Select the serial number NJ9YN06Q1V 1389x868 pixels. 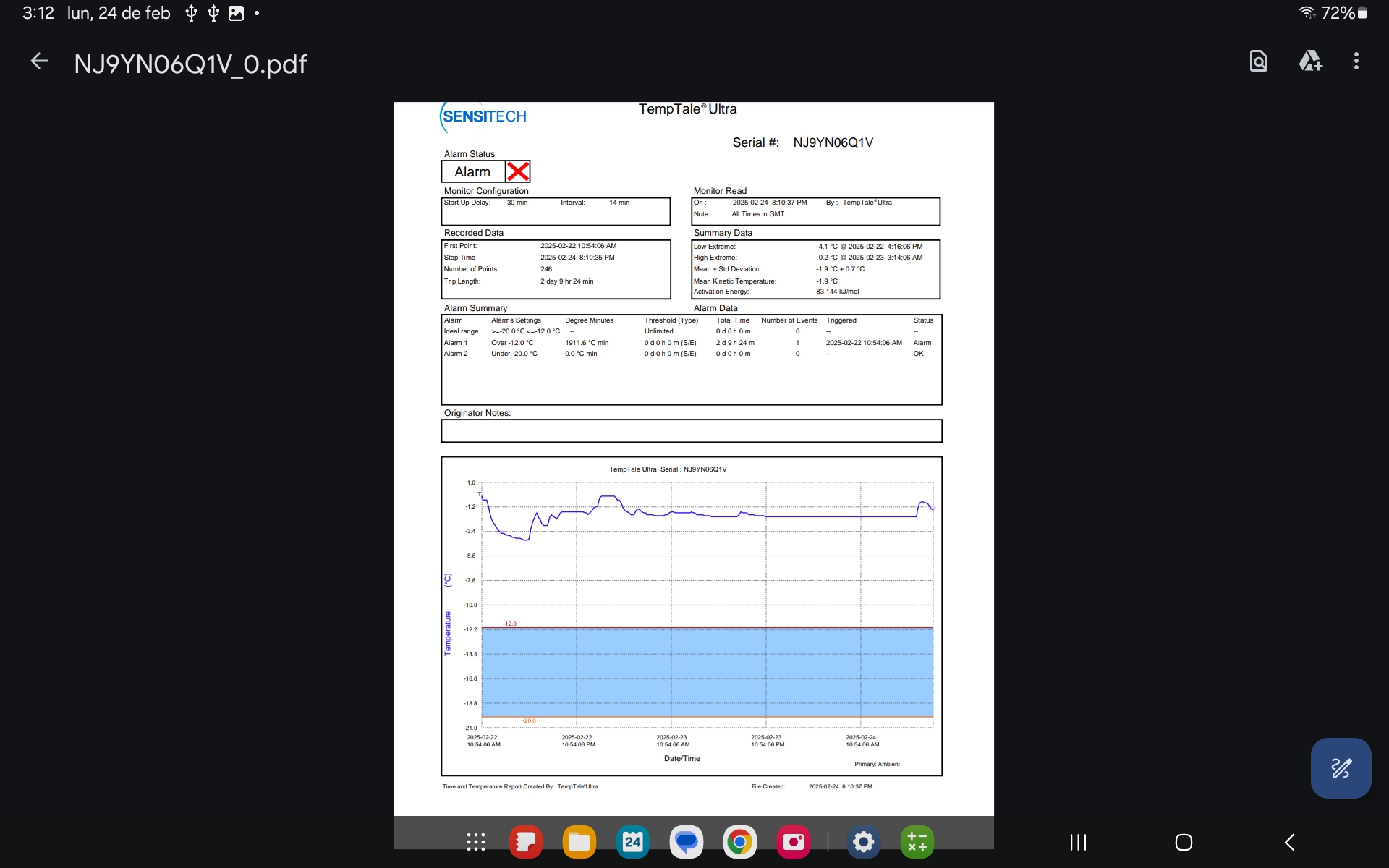click(833, 142)
